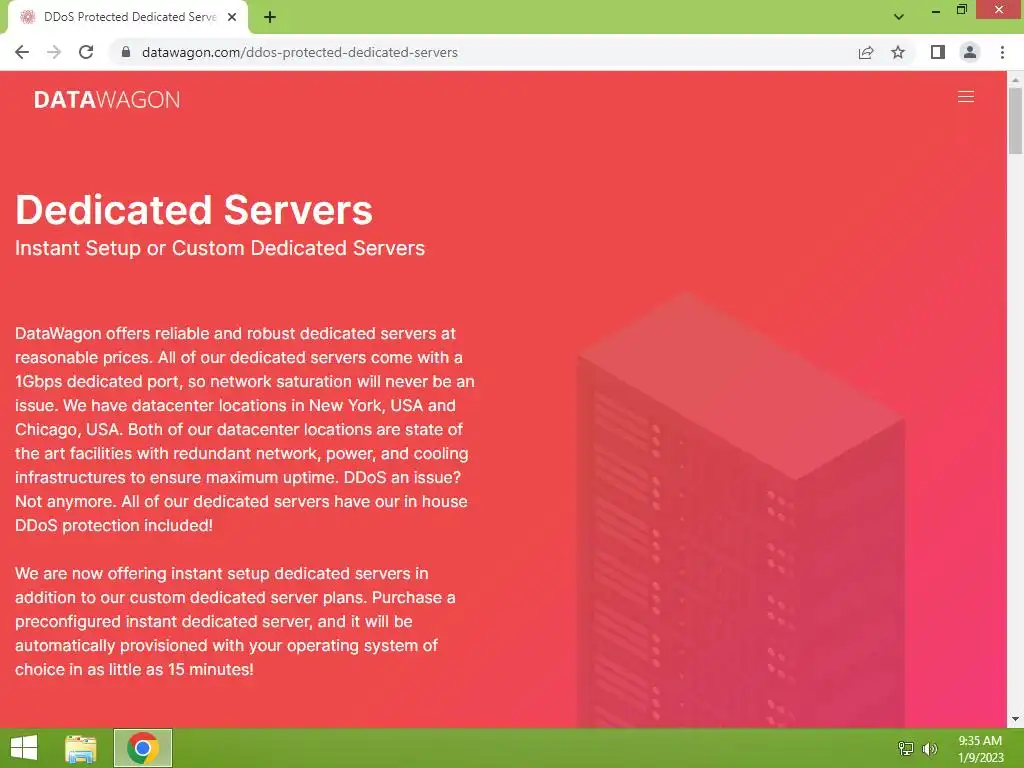This screenshot has height=768, width=1024.
Task: Click the taskbar clock showing 9:35 AM
Action: coord(980,749)
